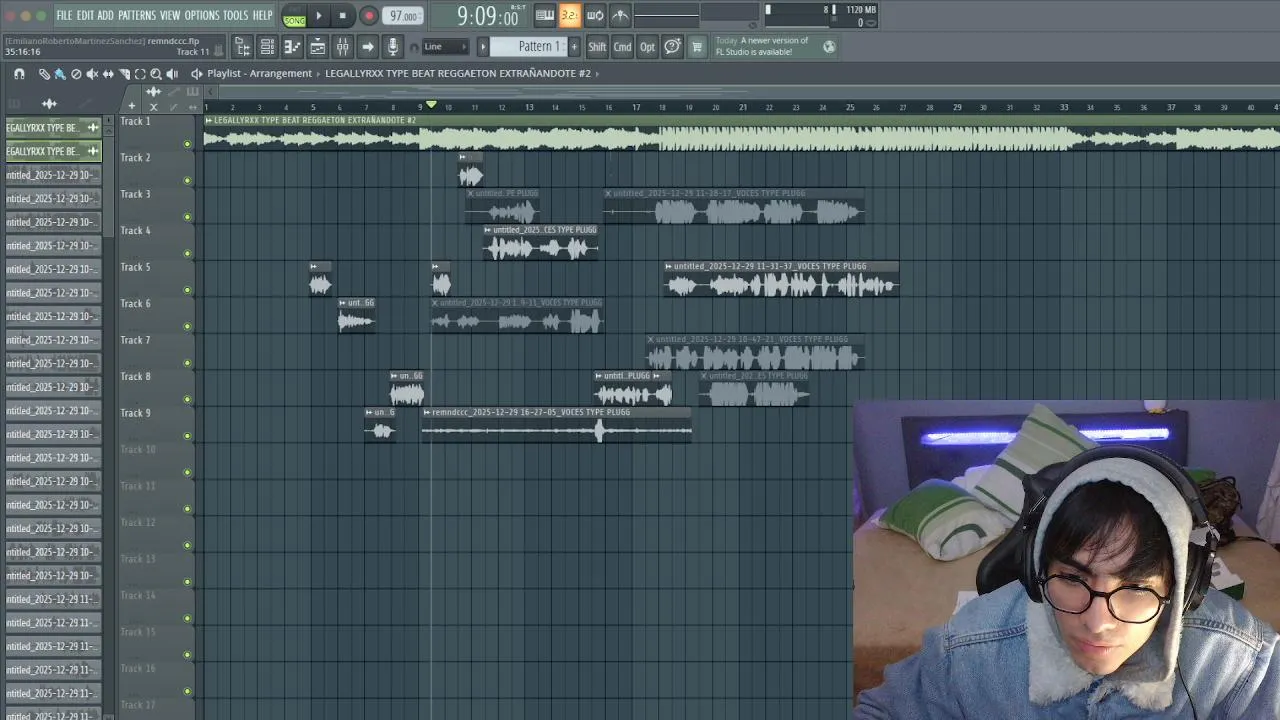
Task: Mute Track 6 with its green LED
Action: click(x=187, y=327)
